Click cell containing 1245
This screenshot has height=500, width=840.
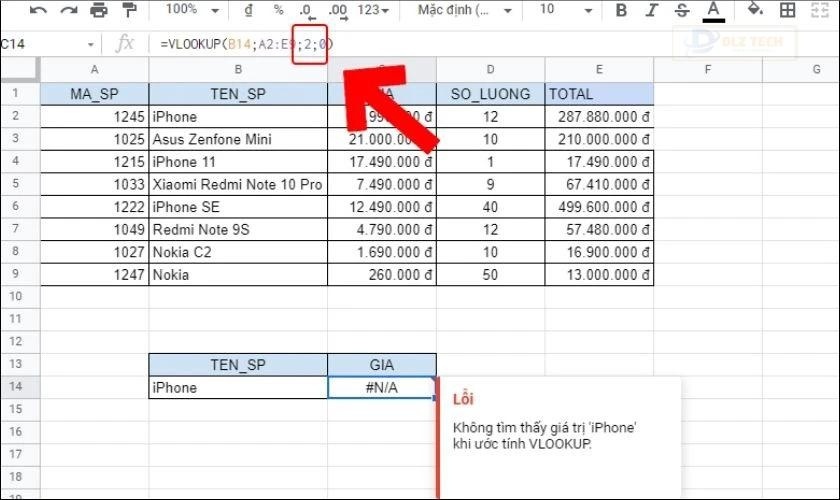pyautogui.click(x=94, y=116)
